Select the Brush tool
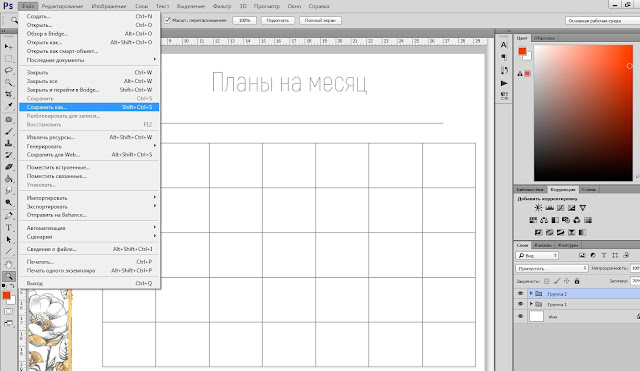The width and height of the screenshot is (640, 371). click(9, 131)
